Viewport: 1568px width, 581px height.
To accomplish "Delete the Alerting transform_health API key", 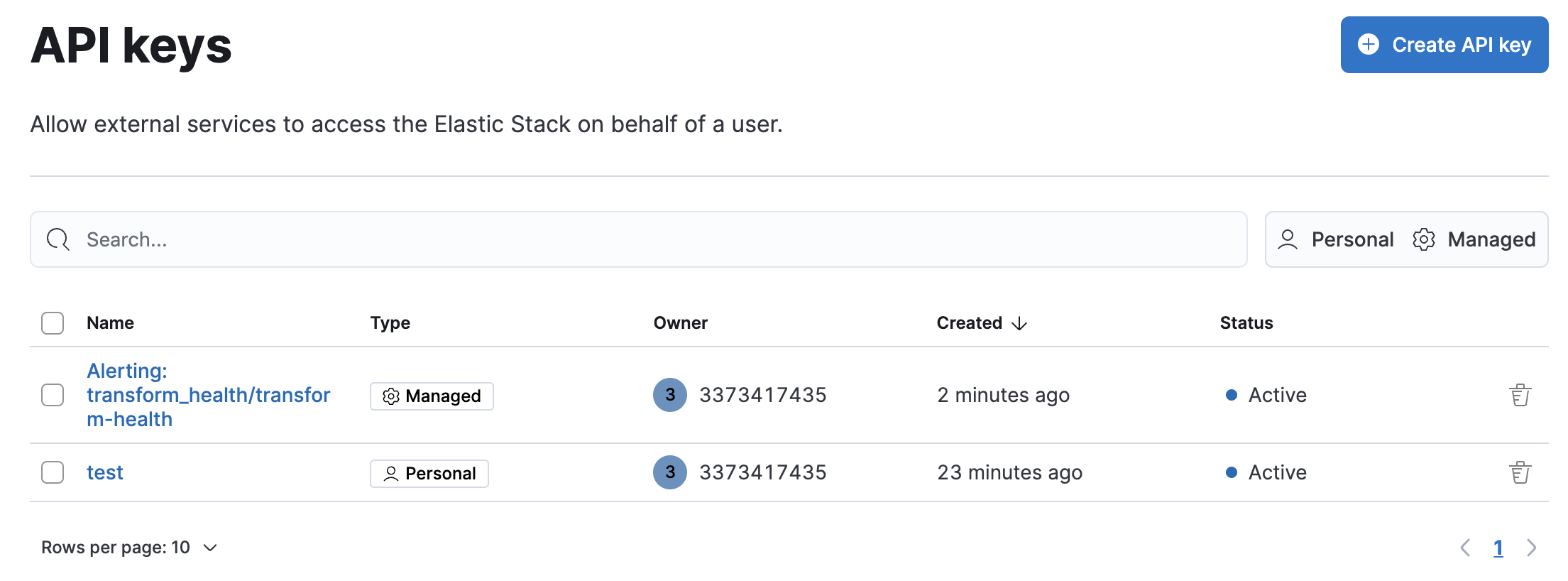I will pyautogui.click(x=1520, y=395).
